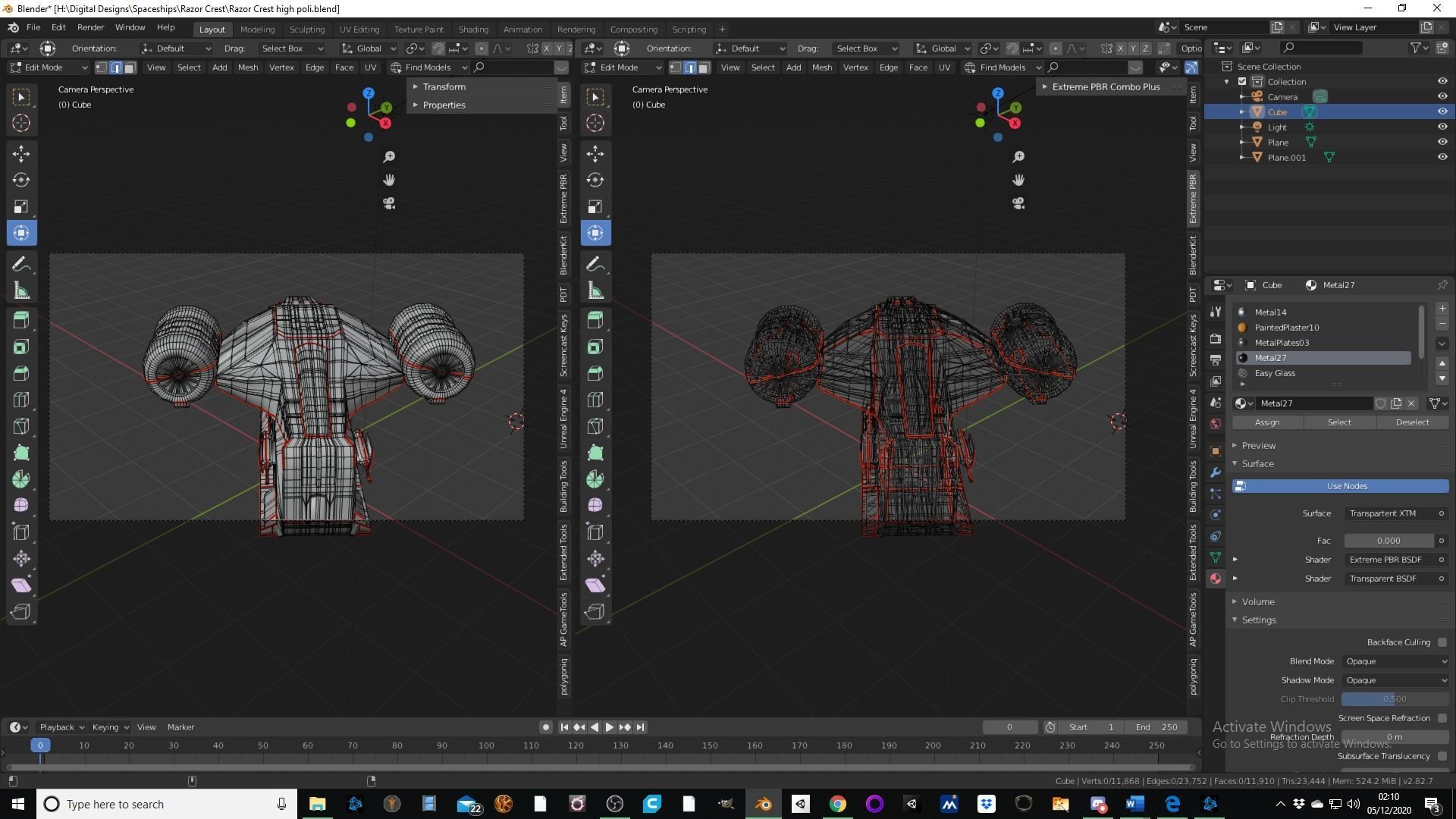The image size is (1456, 819).
Task: Open Word from the taskbar
Action: 1134,804
